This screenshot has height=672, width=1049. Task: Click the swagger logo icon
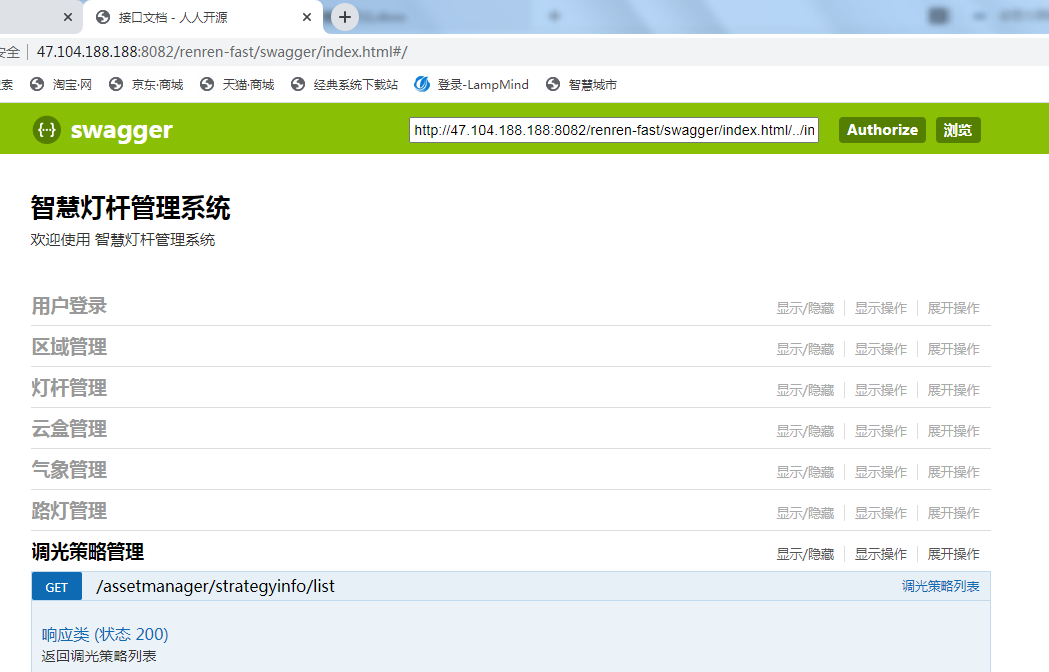[x=46, y=130]
